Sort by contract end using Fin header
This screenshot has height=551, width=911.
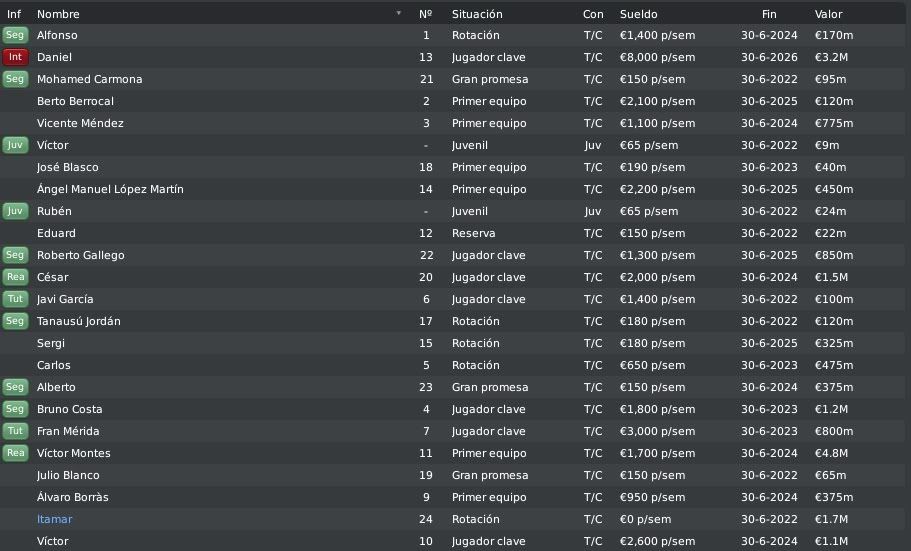click(x=769, y=14)
